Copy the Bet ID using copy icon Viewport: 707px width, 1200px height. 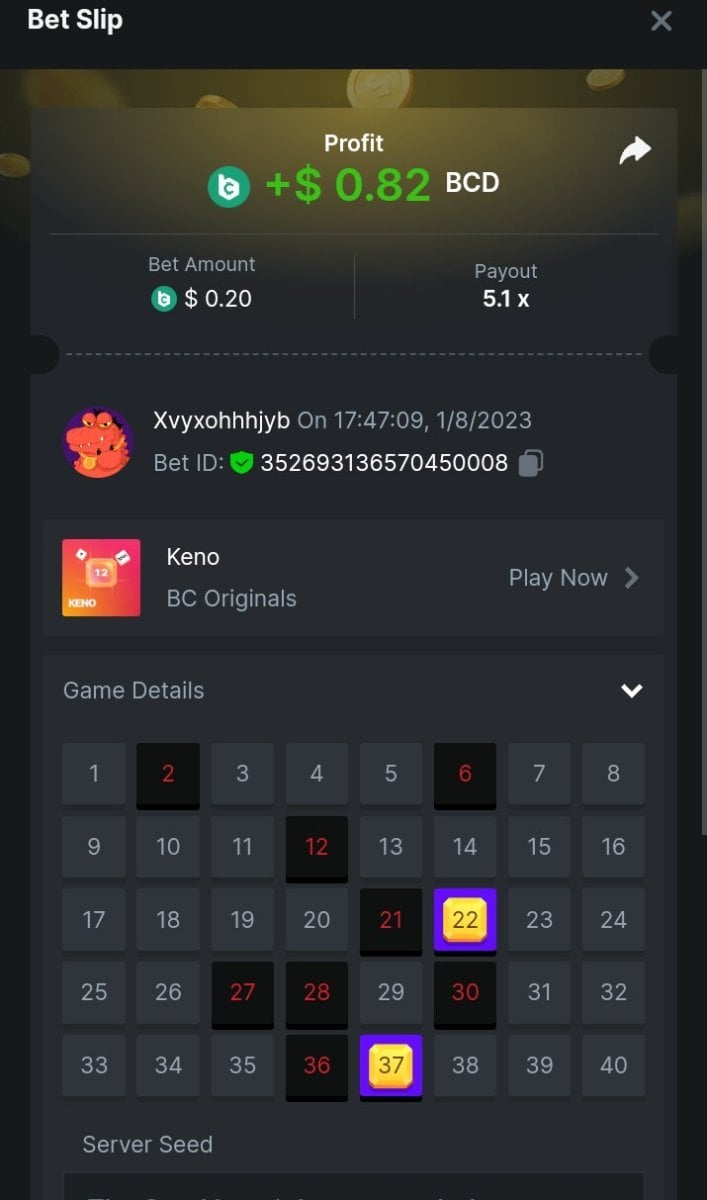(x=531, y=463)
